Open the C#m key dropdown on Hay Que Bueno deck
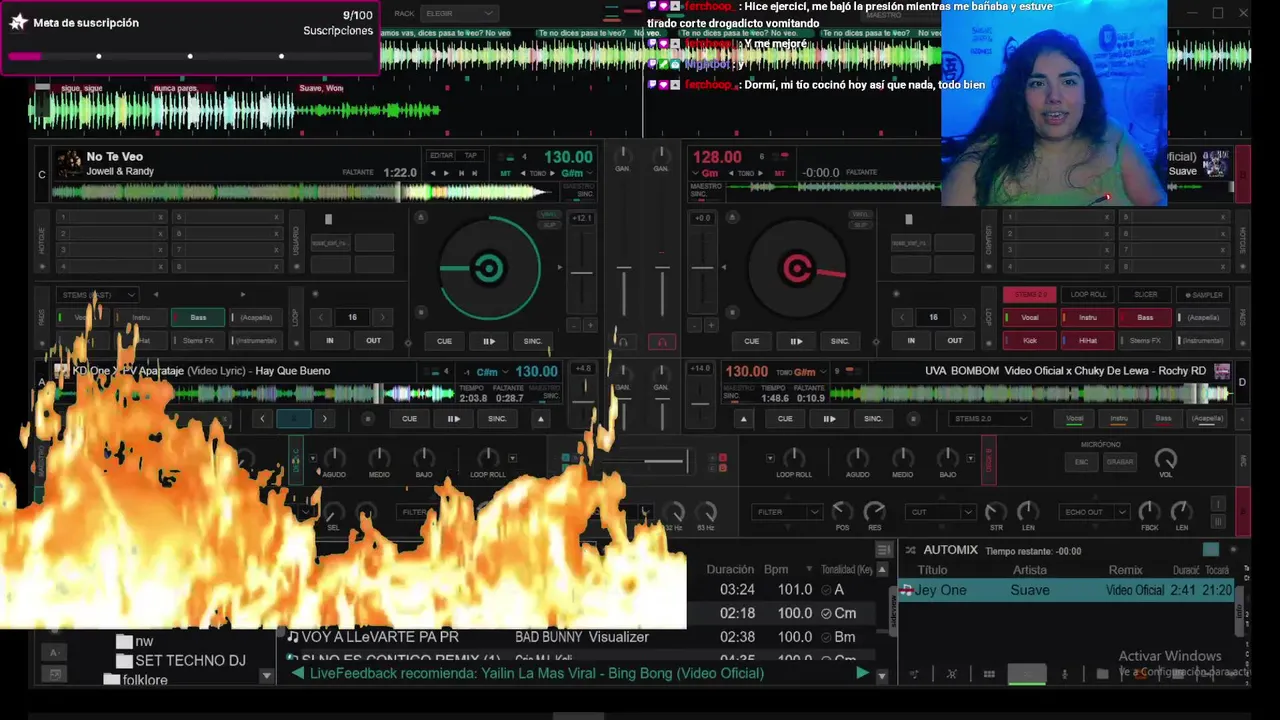Viewport: 1280px width, 720px height. point(492,372)
